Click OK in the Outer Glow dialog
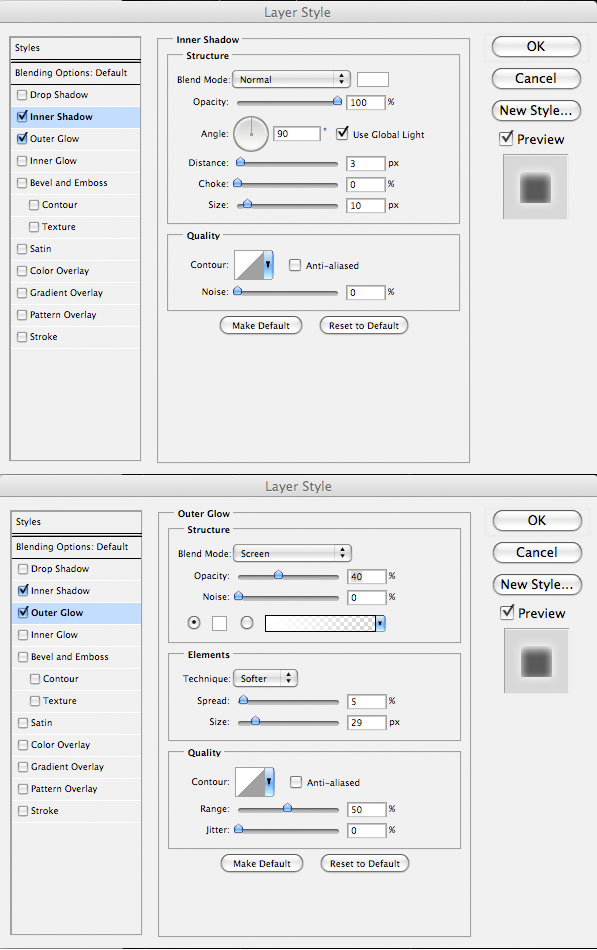The width and height of the screenshot is (597, 950). [x=537, y=520]
